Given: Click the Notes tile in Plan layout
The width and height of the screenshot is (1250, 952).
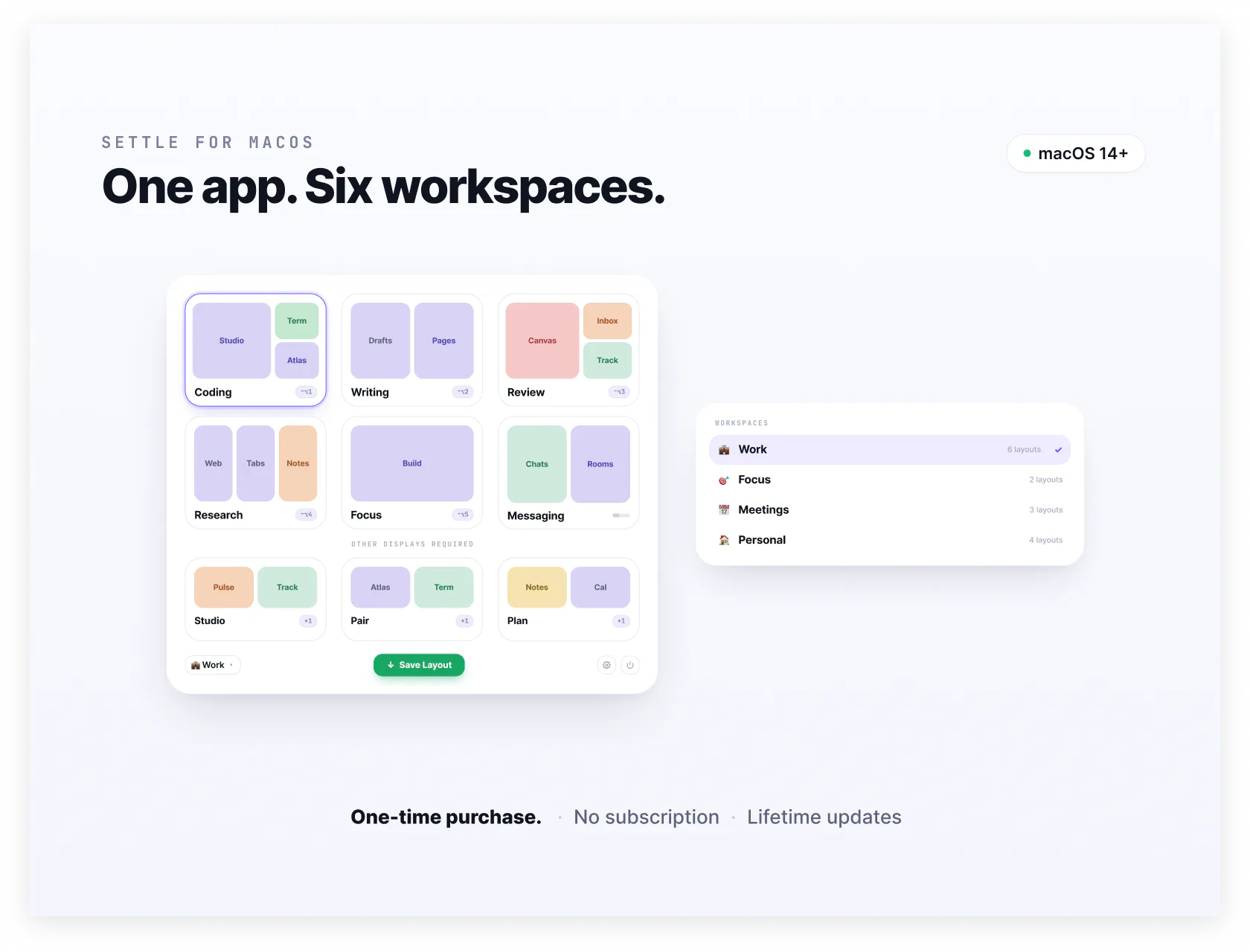Looking at the screenshot, I should 537,588.
